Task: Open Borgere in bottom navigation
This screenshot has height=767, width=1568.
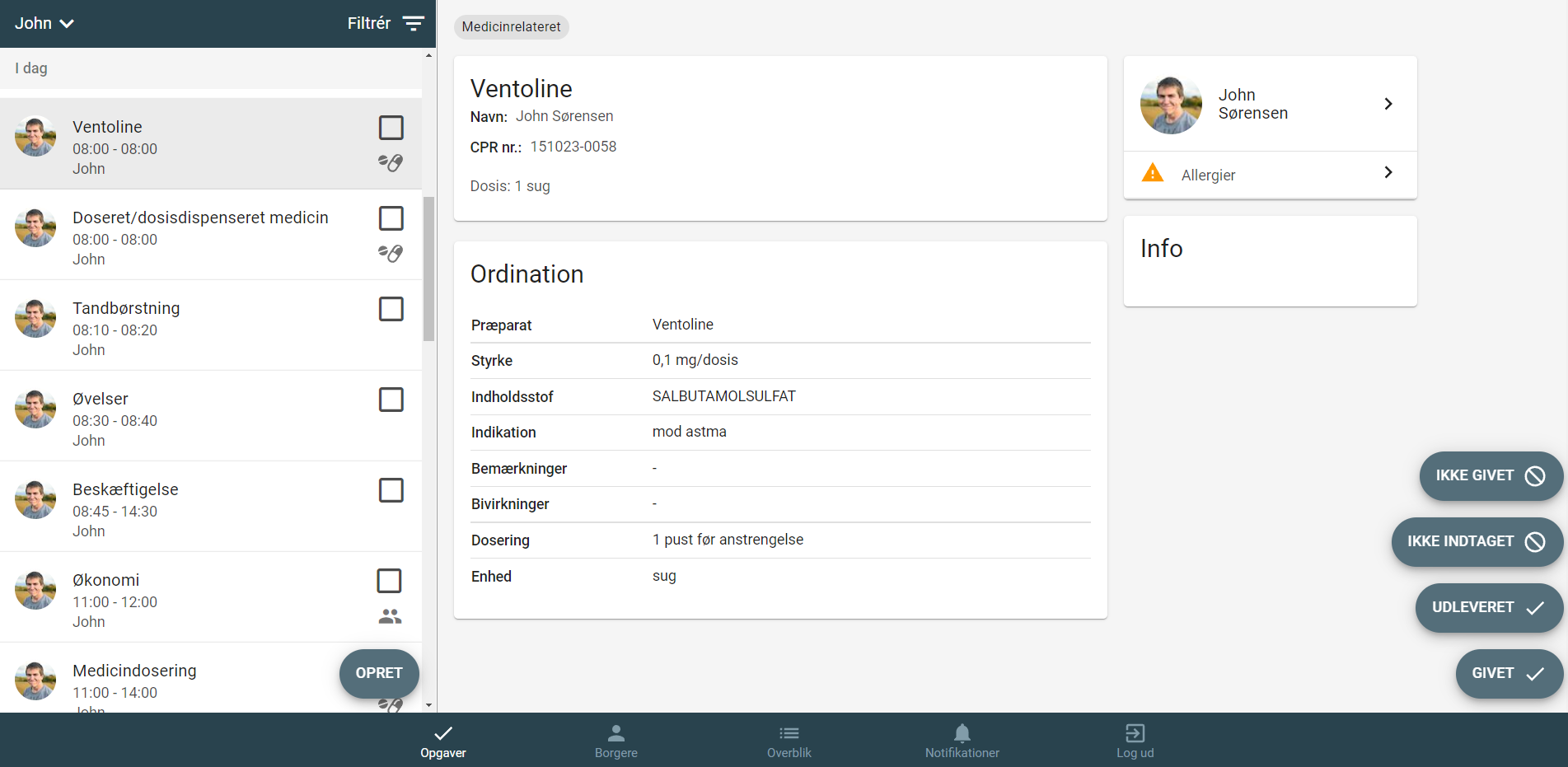Action: [616, 741]
